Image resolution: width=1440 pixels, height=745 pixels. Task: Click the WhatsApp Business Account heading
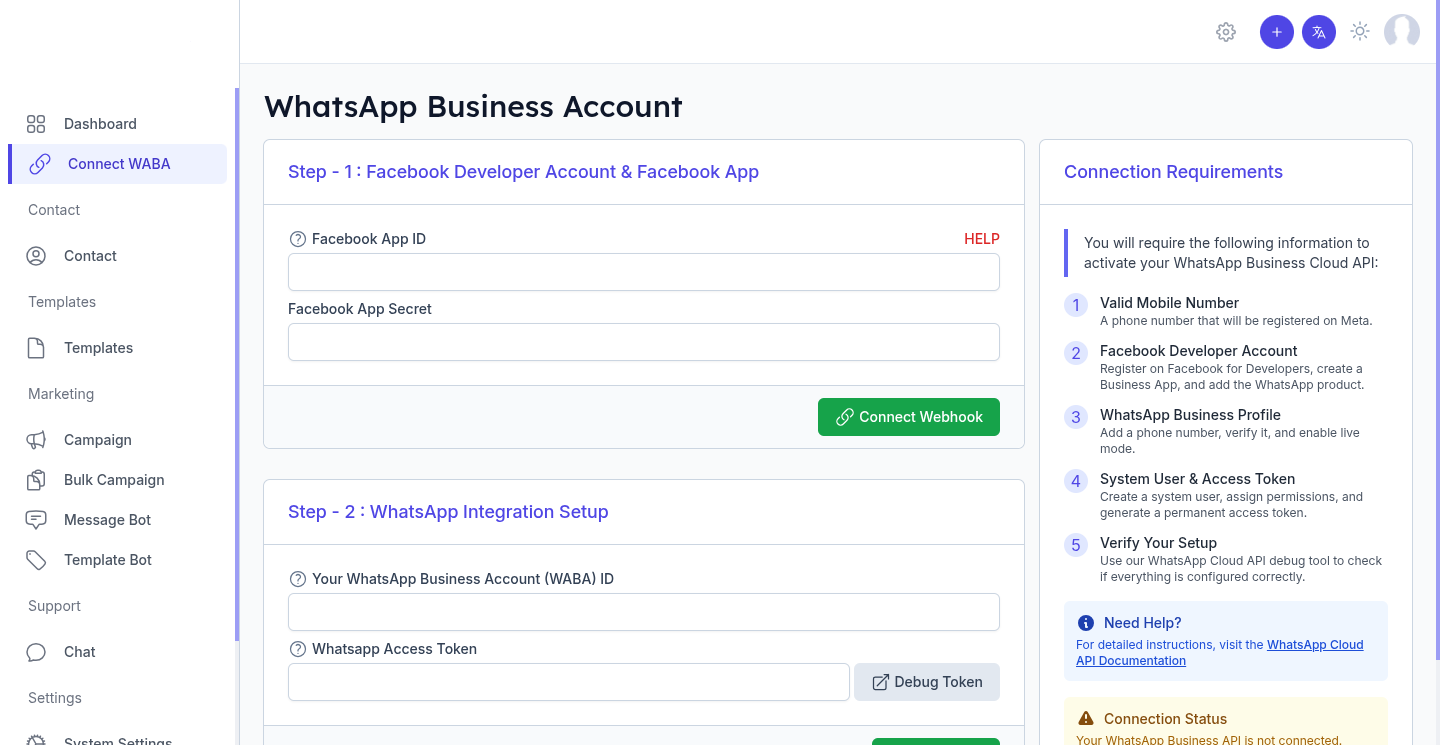[473, 106]
